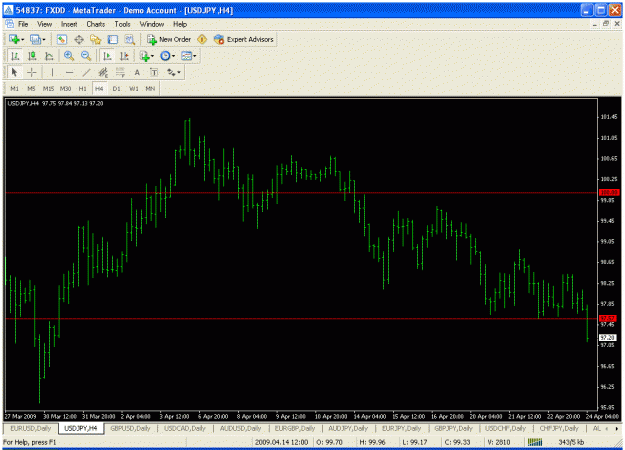Switch to MN timeframe
625x450 pixels.
click(150, 88)
